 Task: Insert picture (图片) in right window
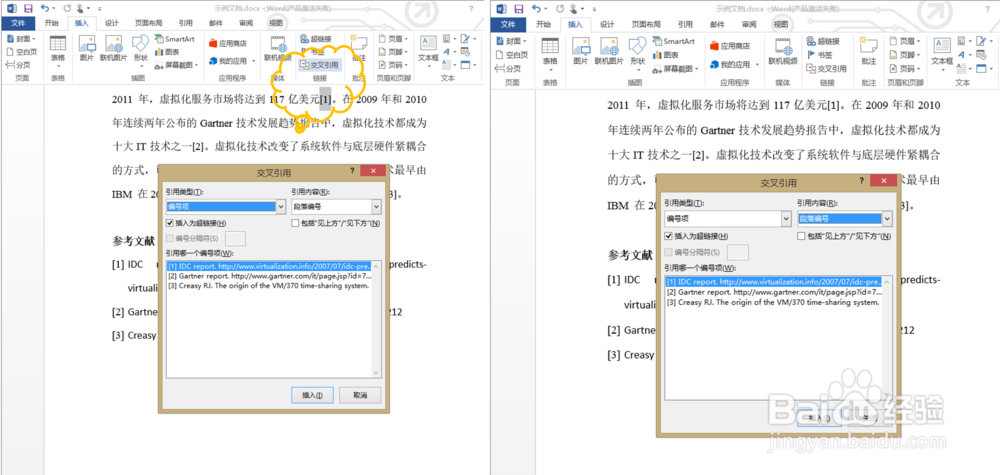pos(580,49)
